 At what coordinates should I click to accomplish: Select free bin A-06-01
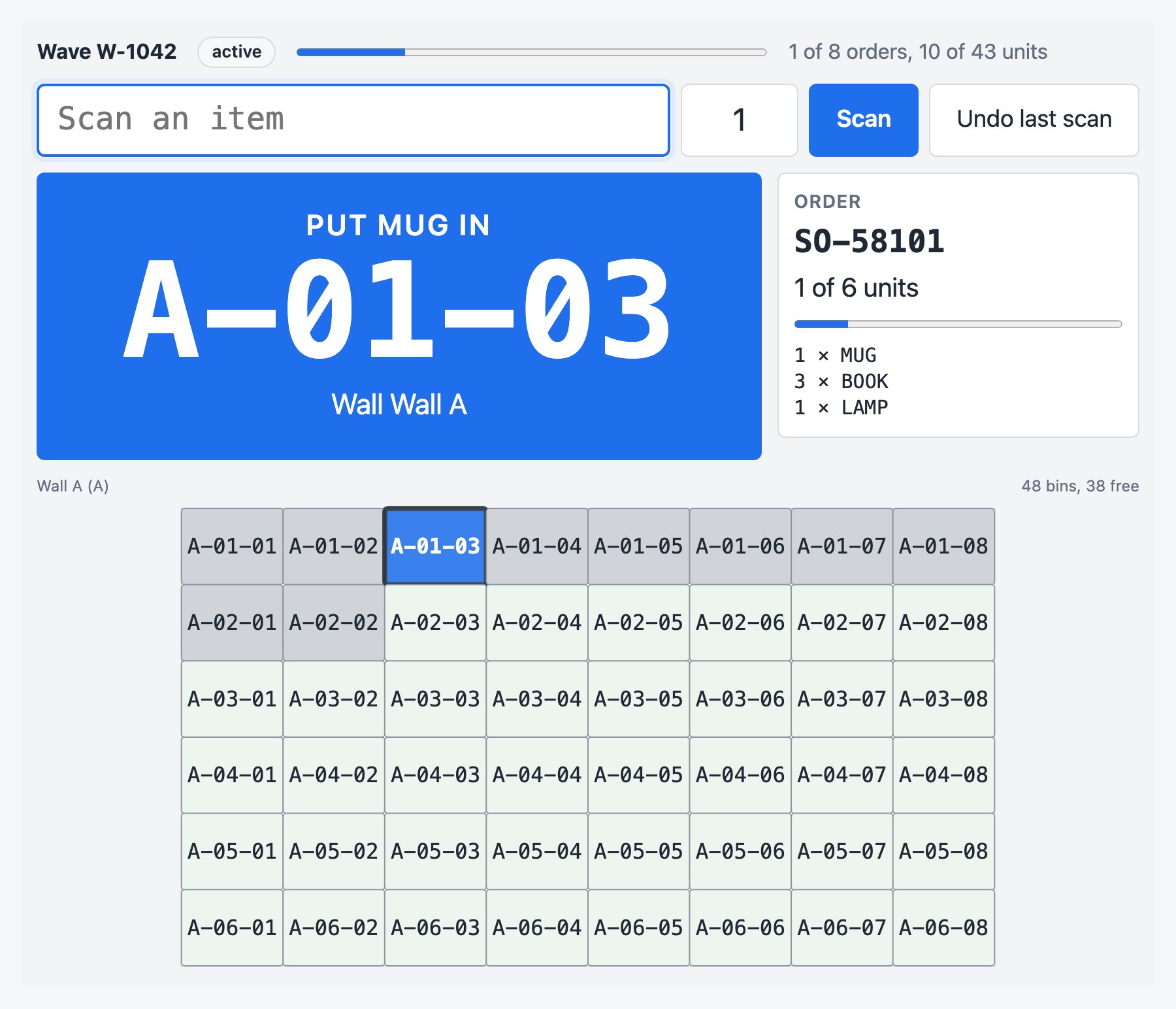(x=232, y=927)
